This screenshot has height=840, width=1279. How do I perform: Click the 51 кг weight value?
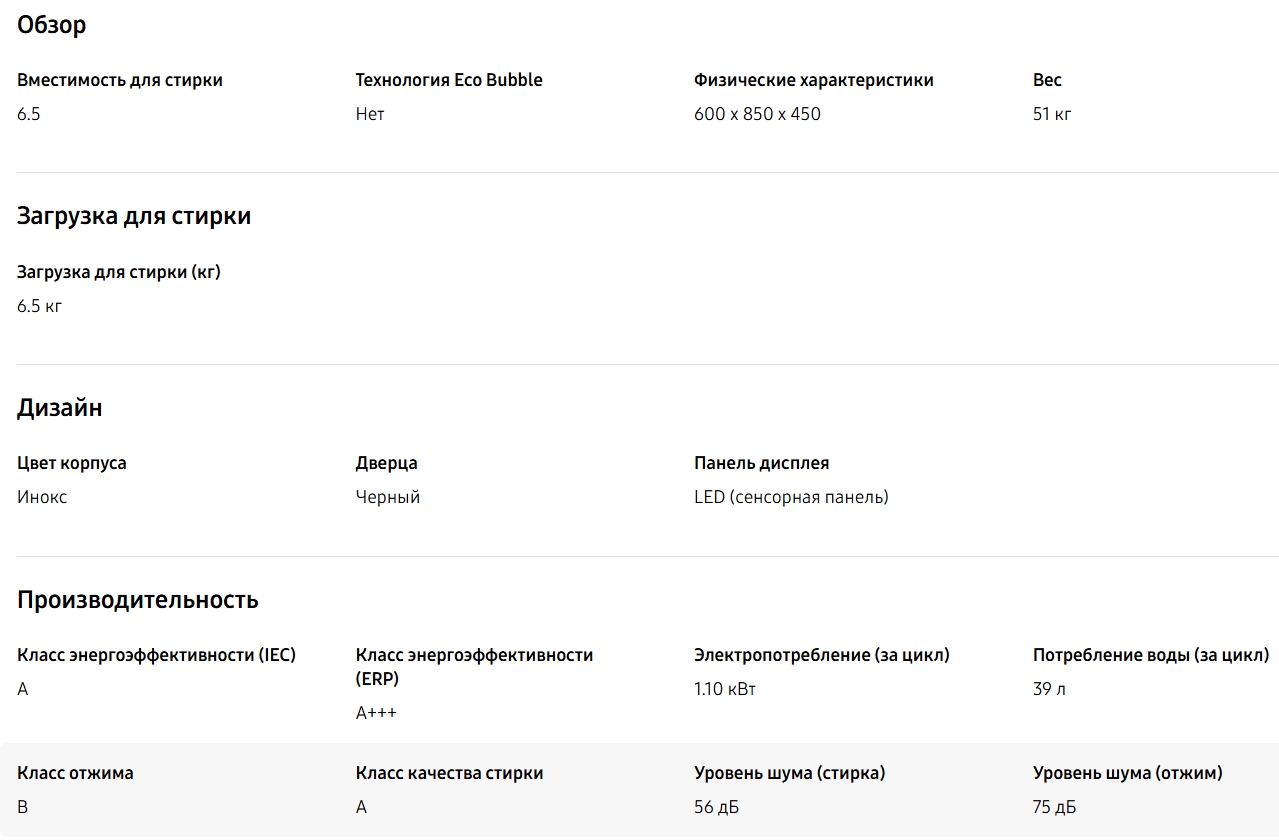(1052, 114)
